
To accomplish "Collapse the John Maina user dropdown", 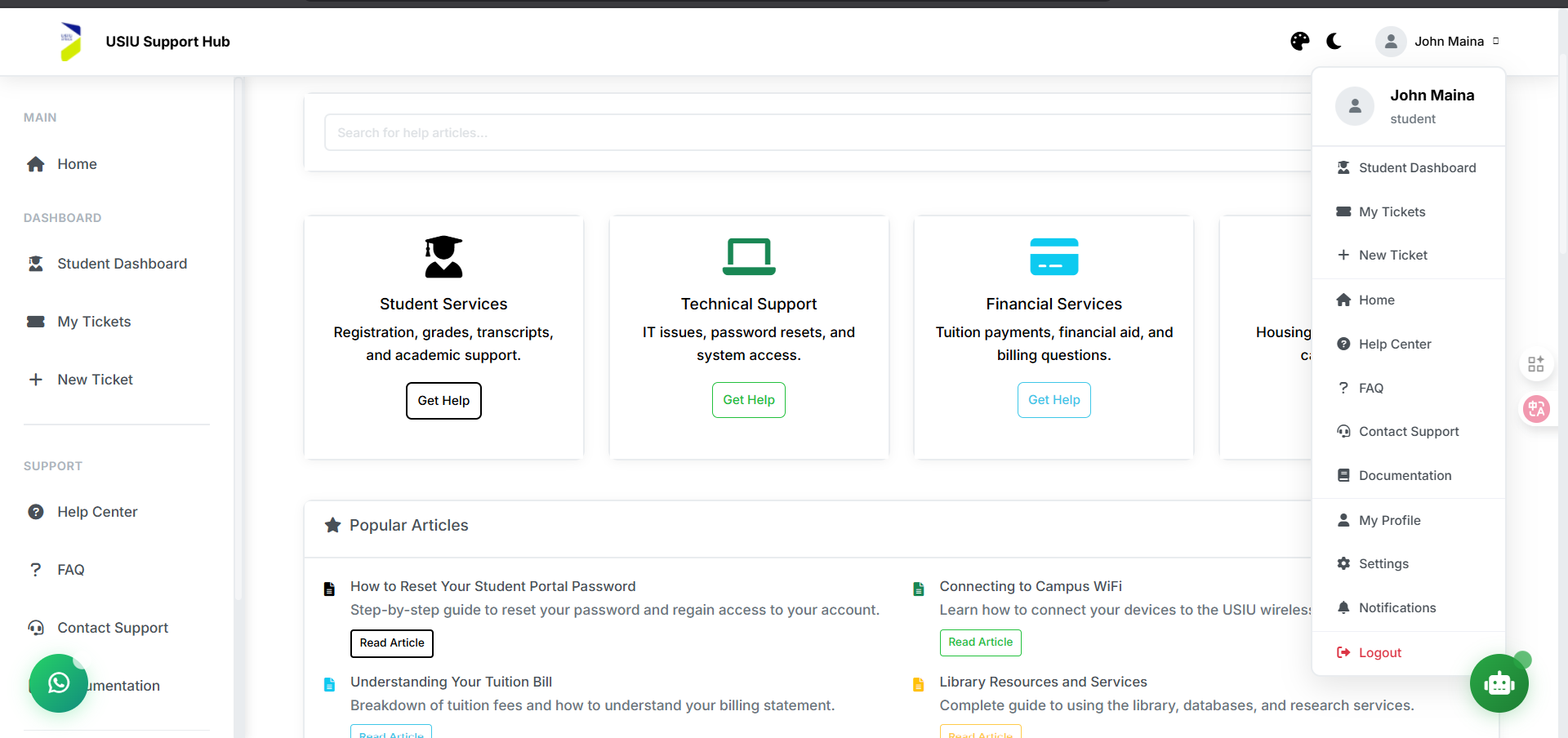I will tap(1439, 41).
